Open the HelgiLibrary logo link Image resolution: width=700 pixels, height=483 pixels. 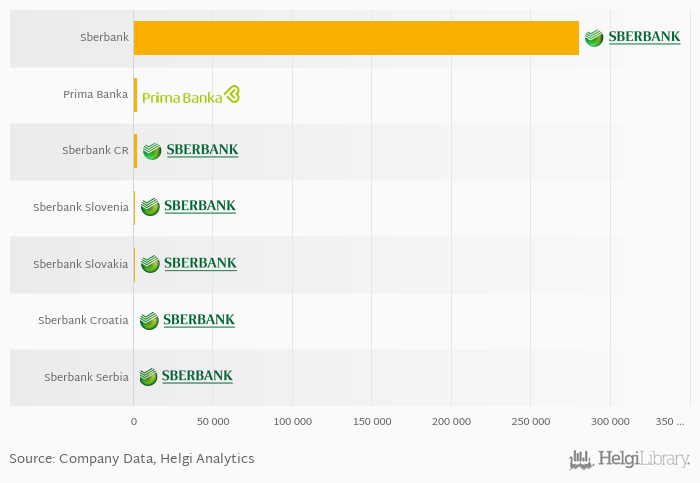[x=629, y=459]
